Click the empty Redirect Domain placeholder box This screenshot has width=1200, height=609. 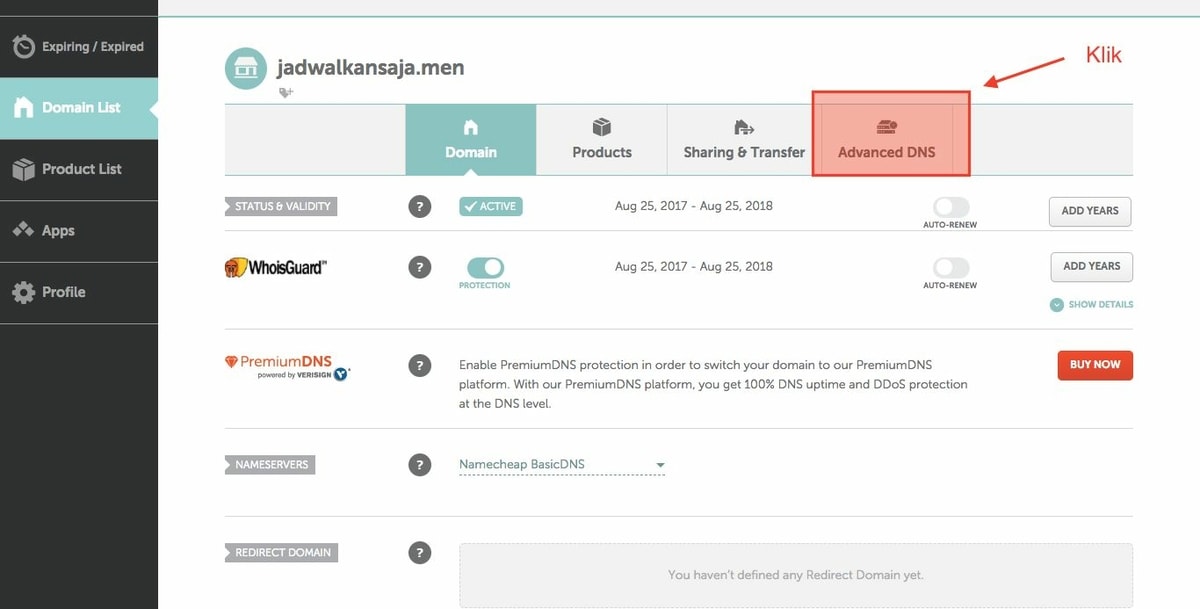point(796,576)
